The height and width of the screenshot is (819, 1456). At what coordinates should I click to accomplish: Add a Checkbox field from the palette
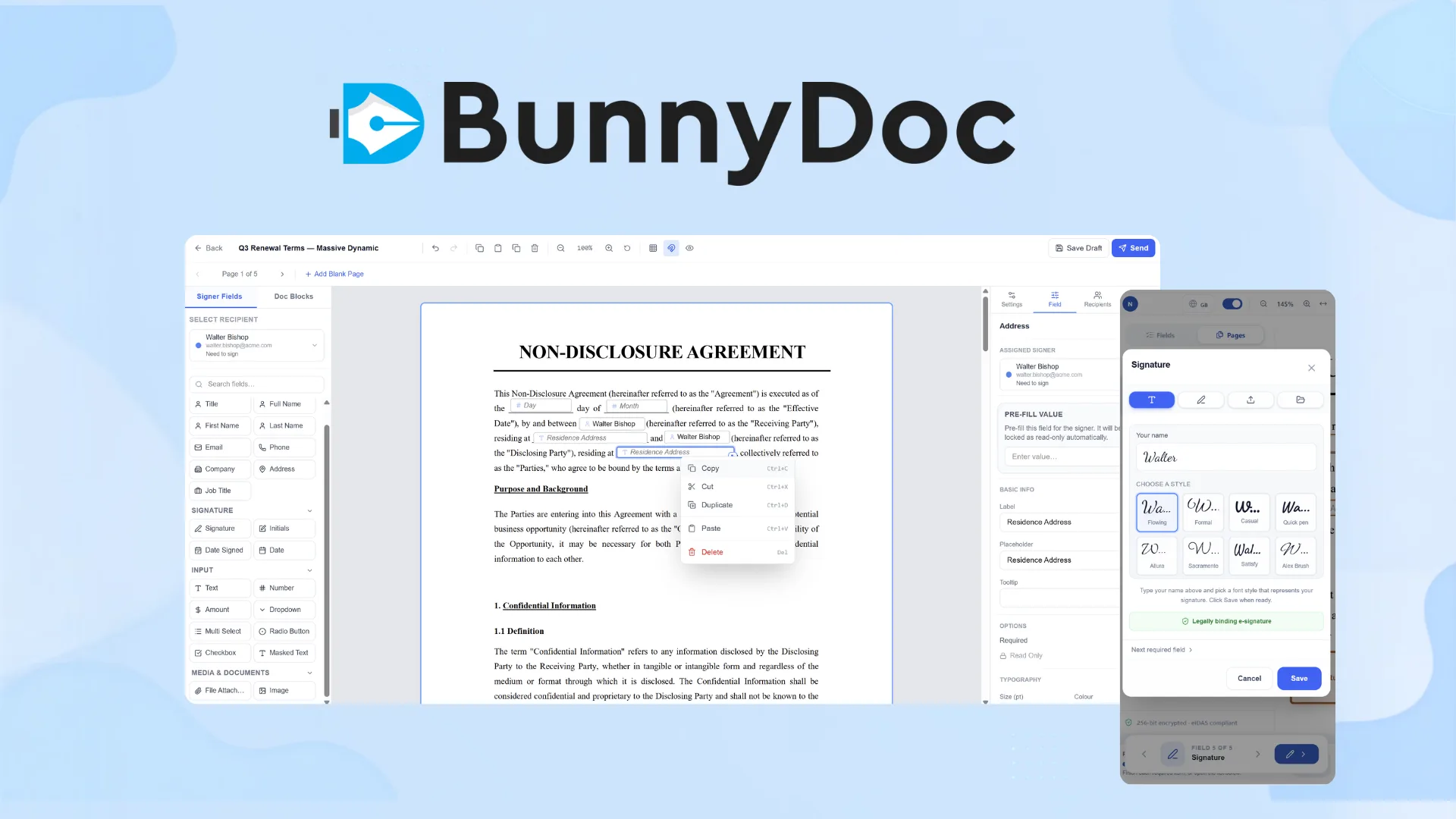220,653
